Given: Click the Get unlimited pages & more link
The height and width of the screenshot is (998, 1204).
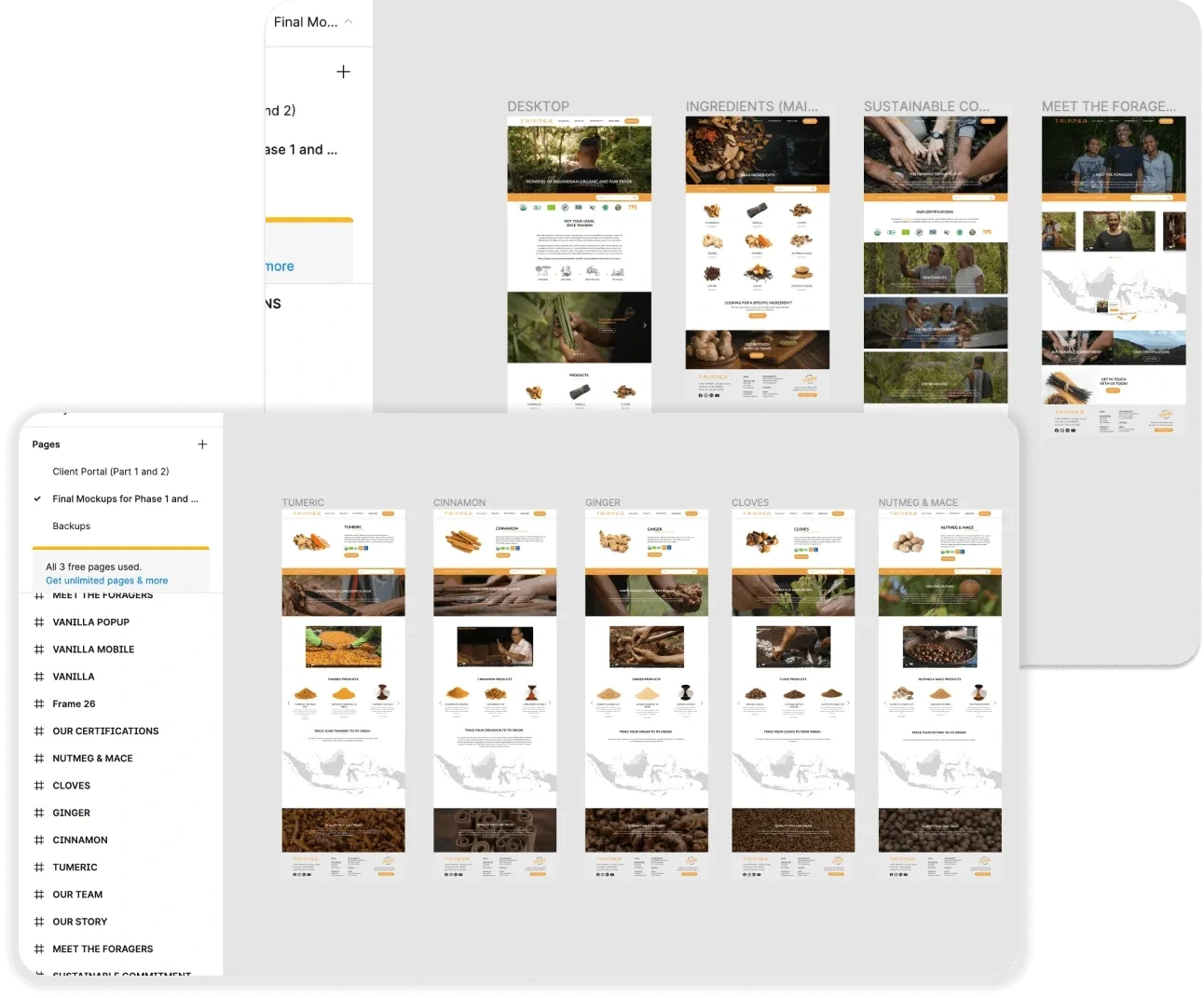Looking at the screenshot, I should point(107,581).
